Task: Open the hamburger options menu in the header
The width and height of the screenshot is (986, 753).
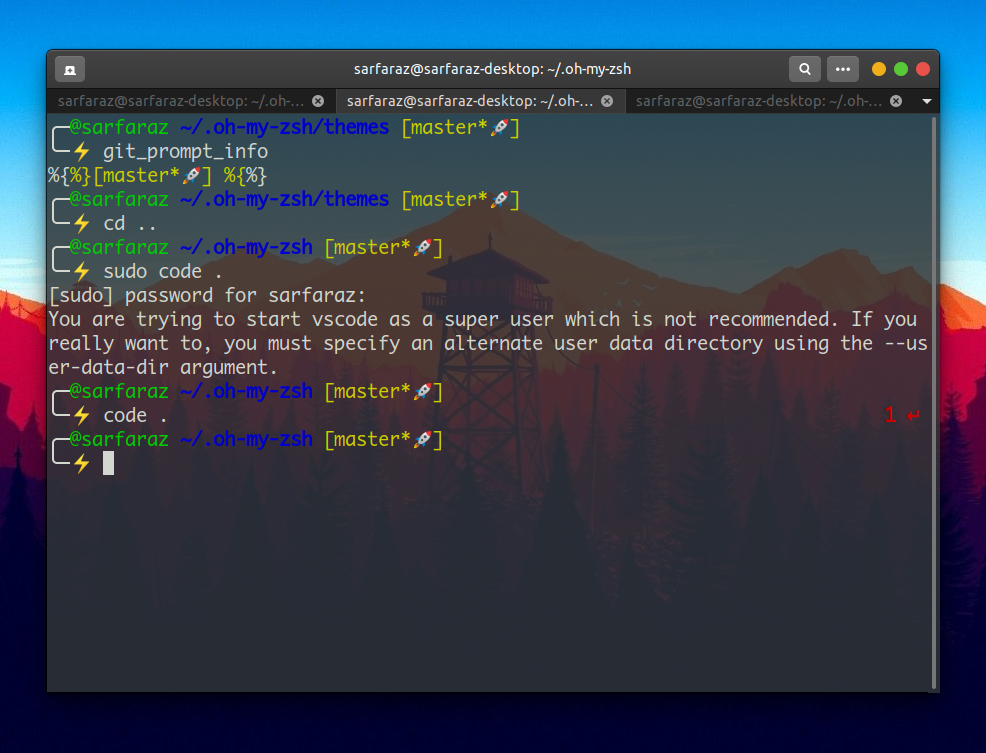Action: coord(843,69)
